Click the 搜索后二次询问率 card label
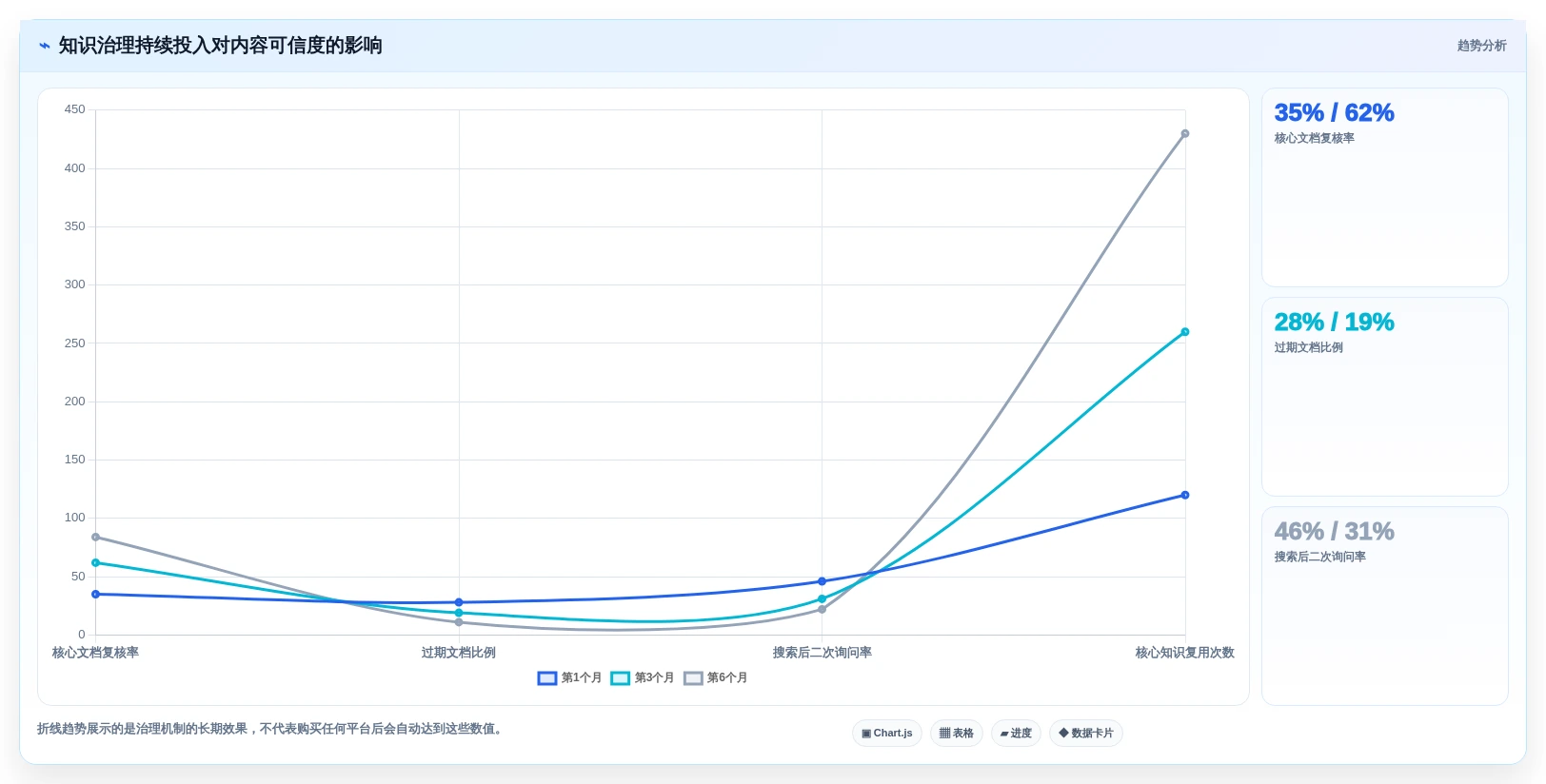This screenshot has width=1546, height=784. 1319,557
